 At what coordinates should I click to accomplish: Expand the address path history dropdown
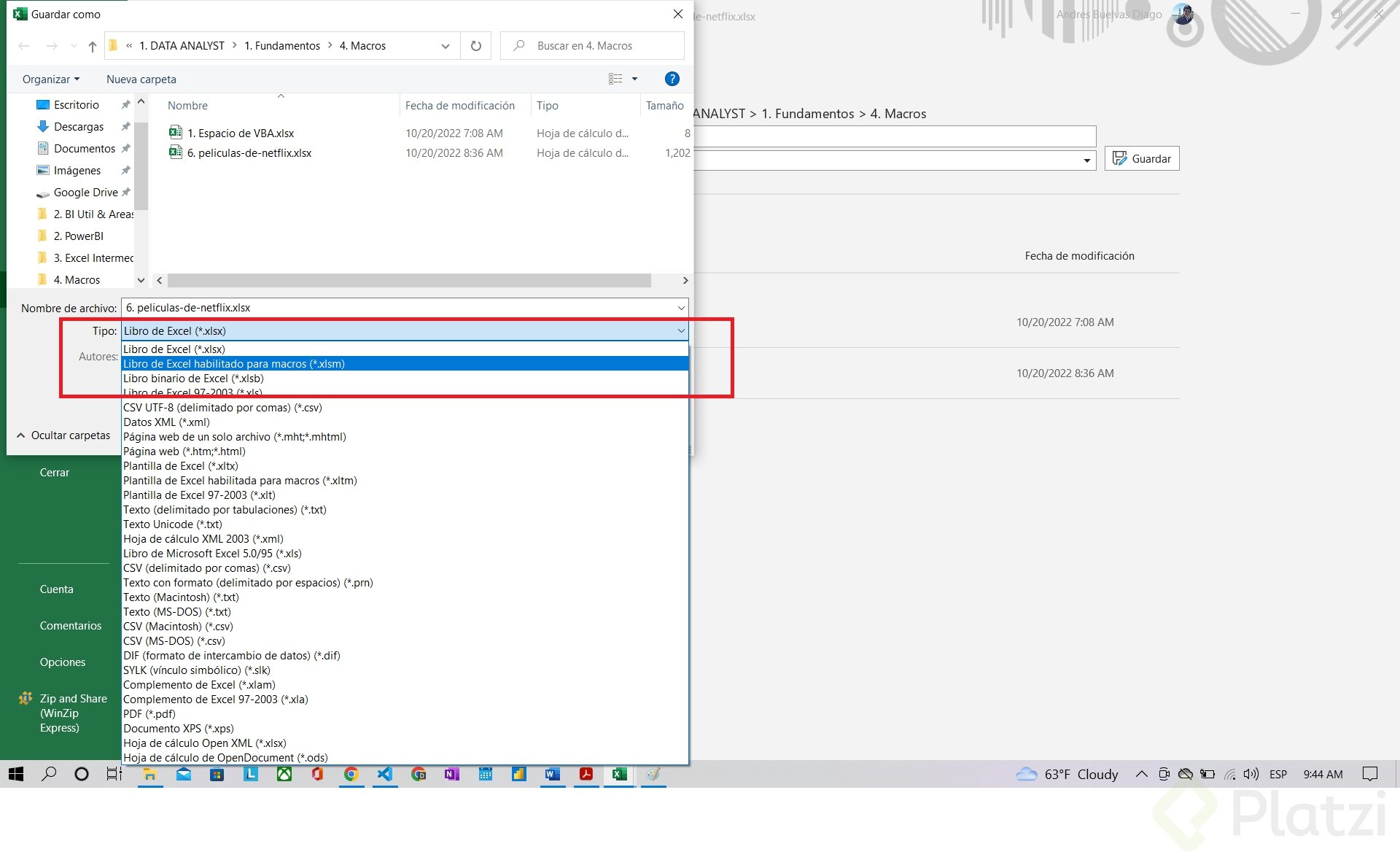point(446,46)
